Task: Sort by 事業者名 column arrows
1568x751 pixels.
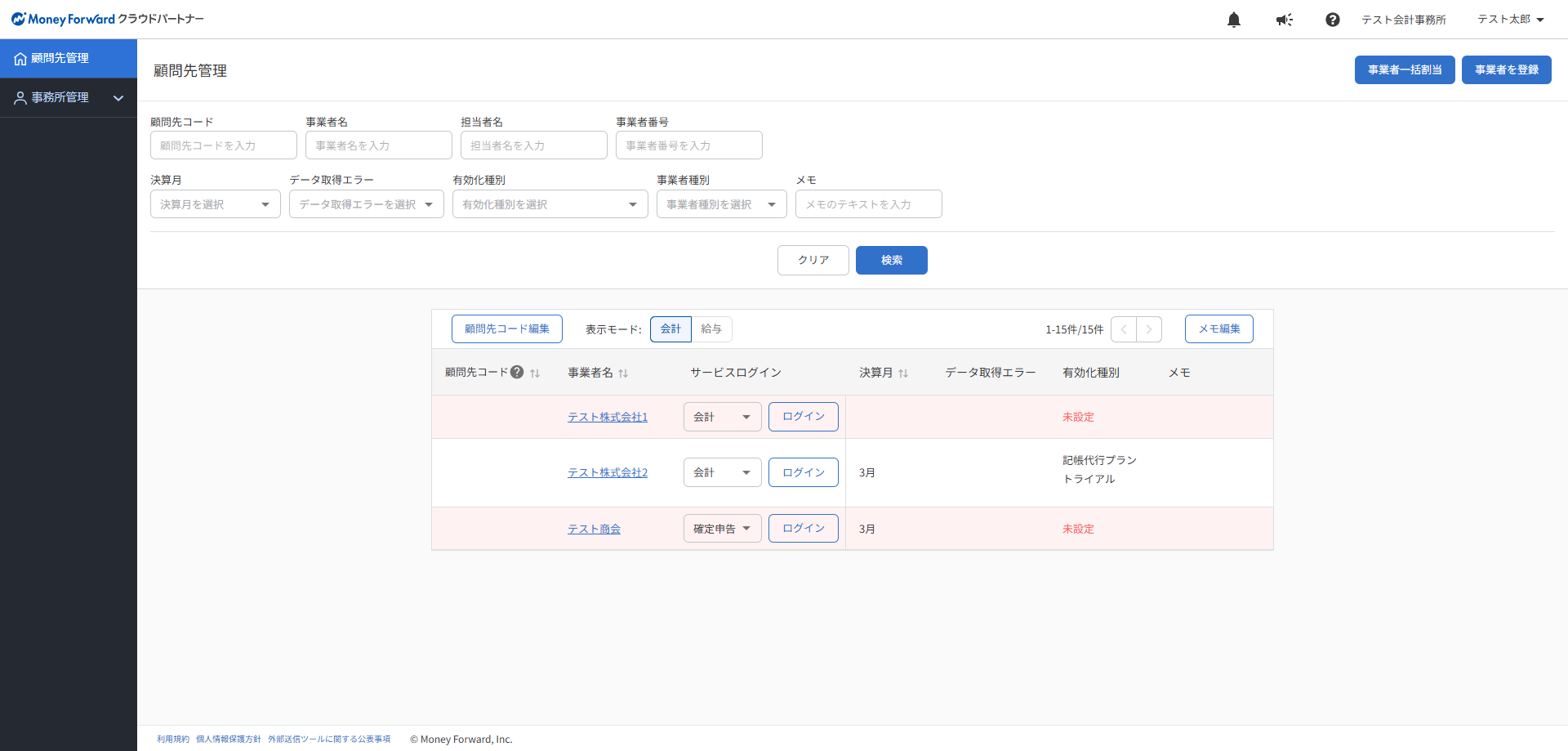Action: (623, 373)
